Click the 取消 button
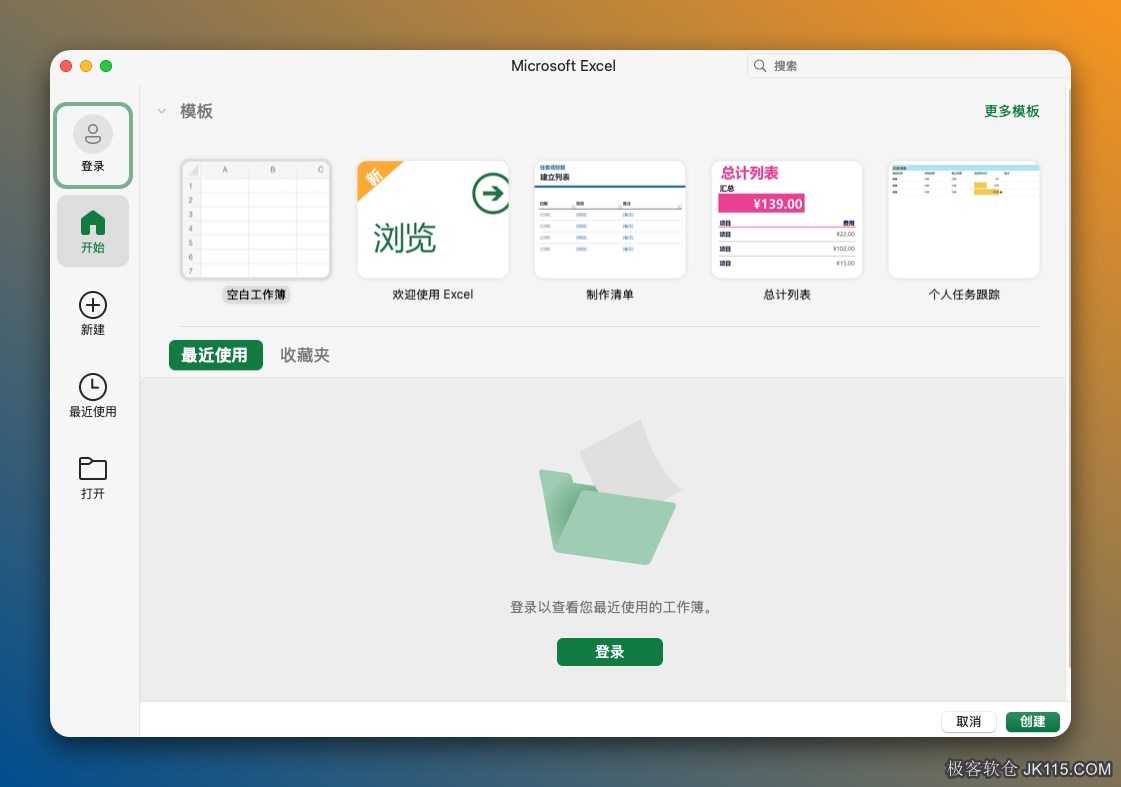Screen dimensions: 1121x787 (969, 722)
